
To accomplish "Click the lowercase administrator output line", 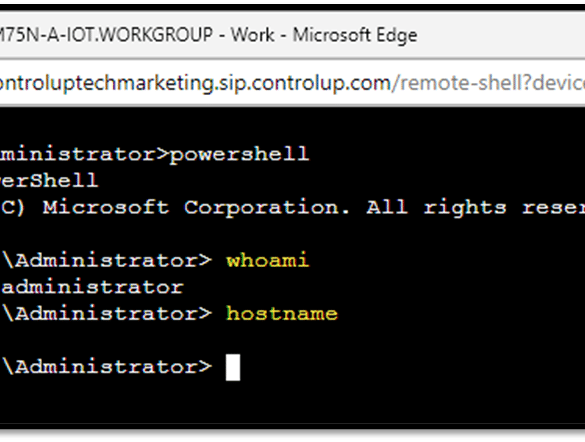I will click(x=92, y=287).
